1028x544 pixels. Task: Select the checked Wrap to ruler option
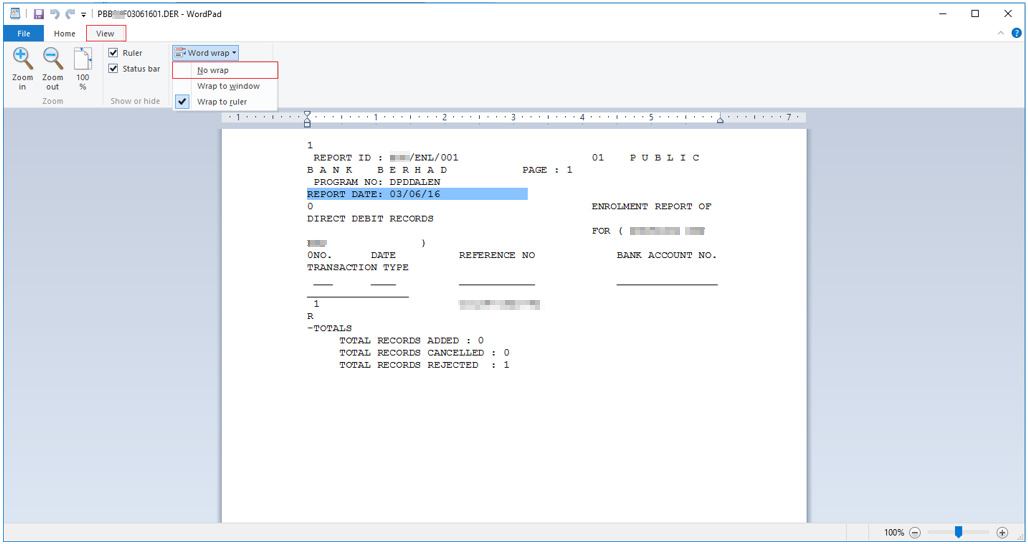[x=222, y=102]
